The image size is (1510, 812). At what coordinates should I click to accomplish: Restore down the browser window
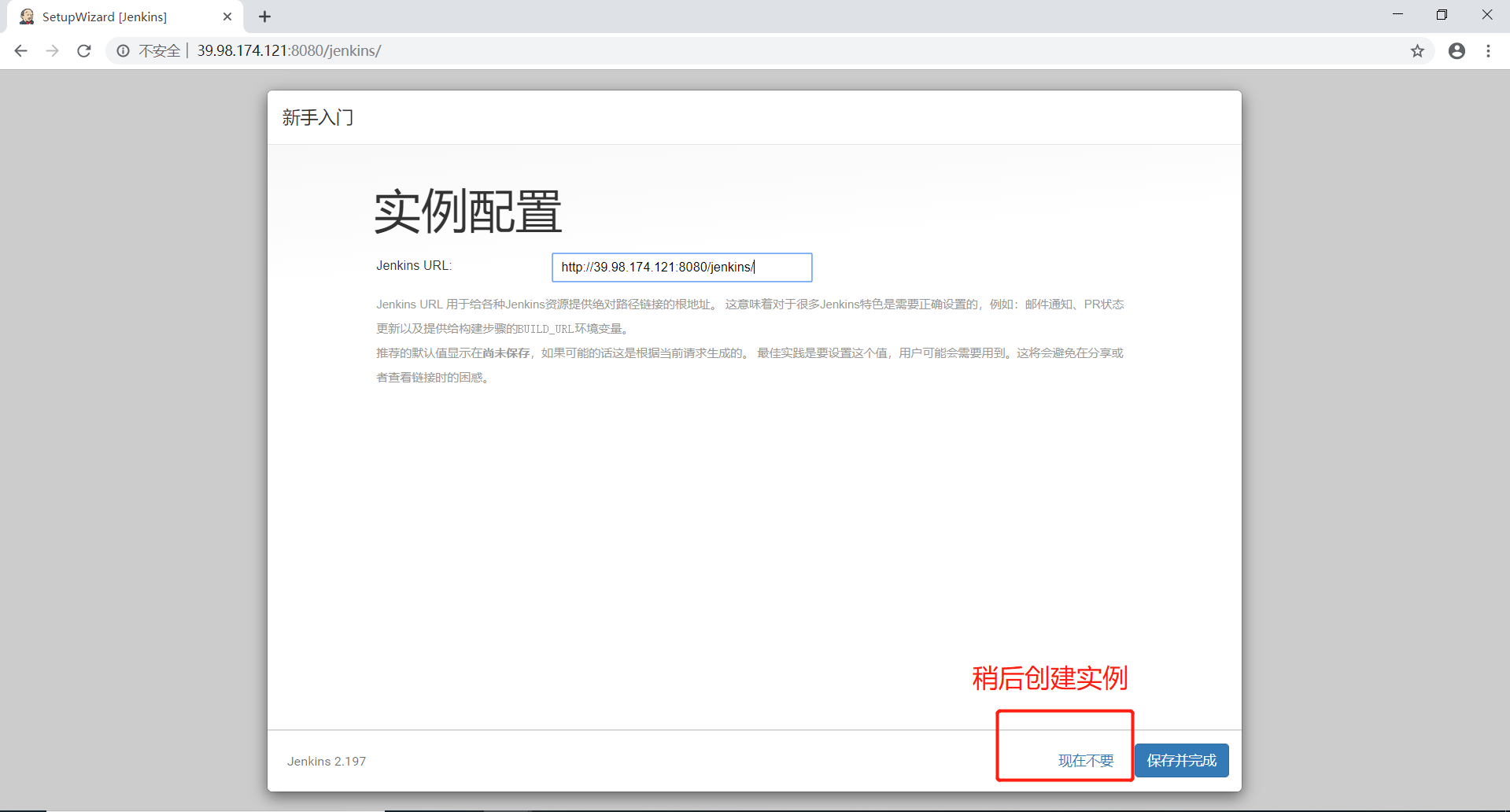[x=1442, y=15]
